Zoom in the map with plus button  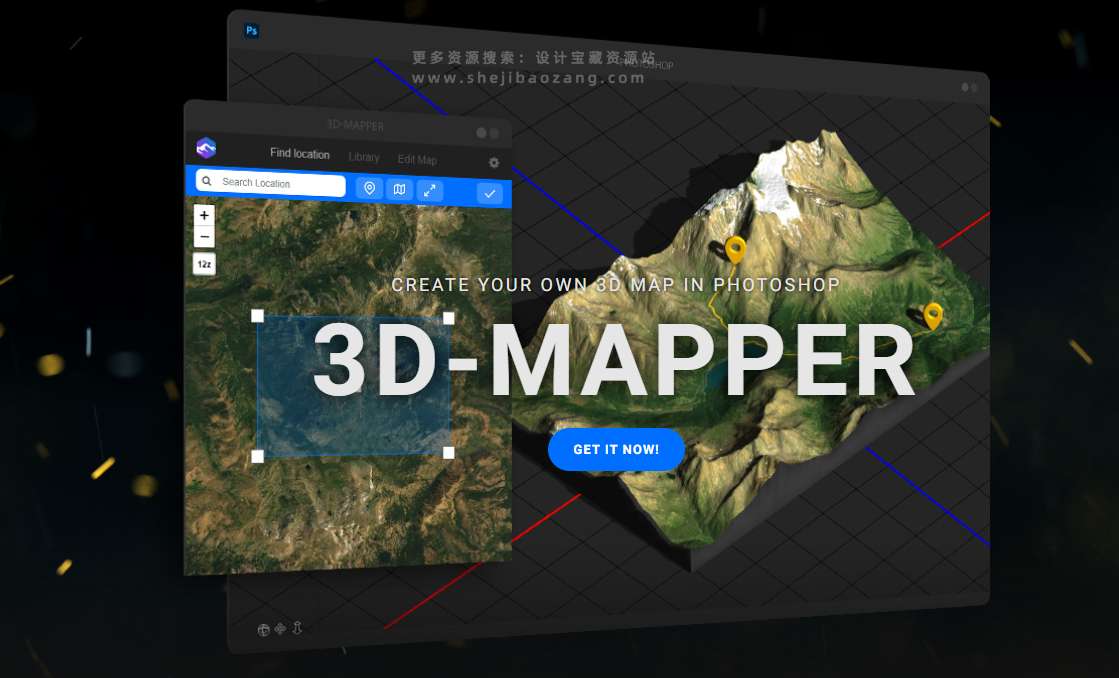(204, 215)
